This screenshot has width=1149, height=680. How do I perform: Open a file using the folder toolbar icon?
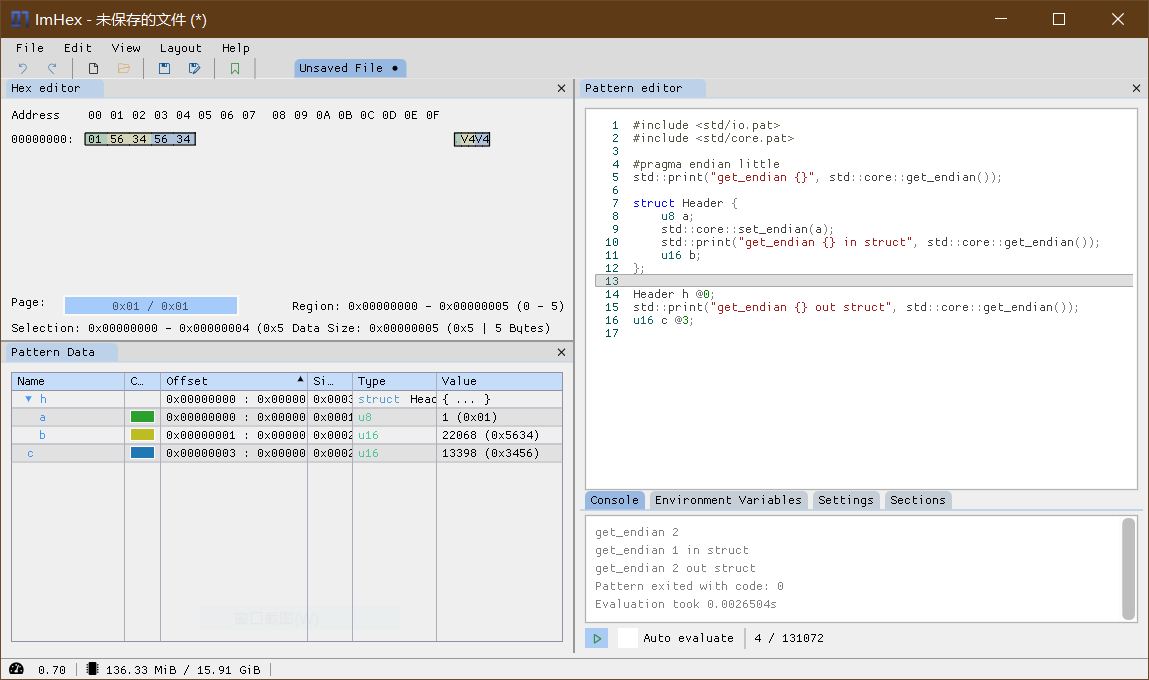(123, 67)
